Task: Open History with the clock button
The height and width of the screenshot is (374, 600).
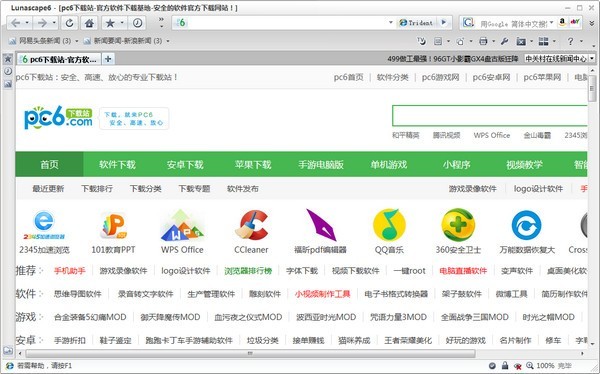Action: (x=137, y=23)
